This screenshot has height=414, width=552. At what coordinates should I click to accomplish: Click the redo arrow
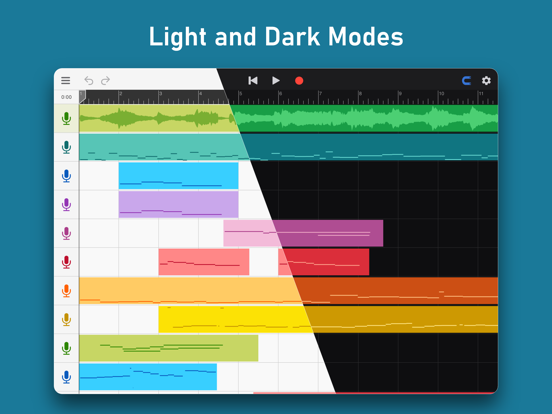tap(105, 81)
